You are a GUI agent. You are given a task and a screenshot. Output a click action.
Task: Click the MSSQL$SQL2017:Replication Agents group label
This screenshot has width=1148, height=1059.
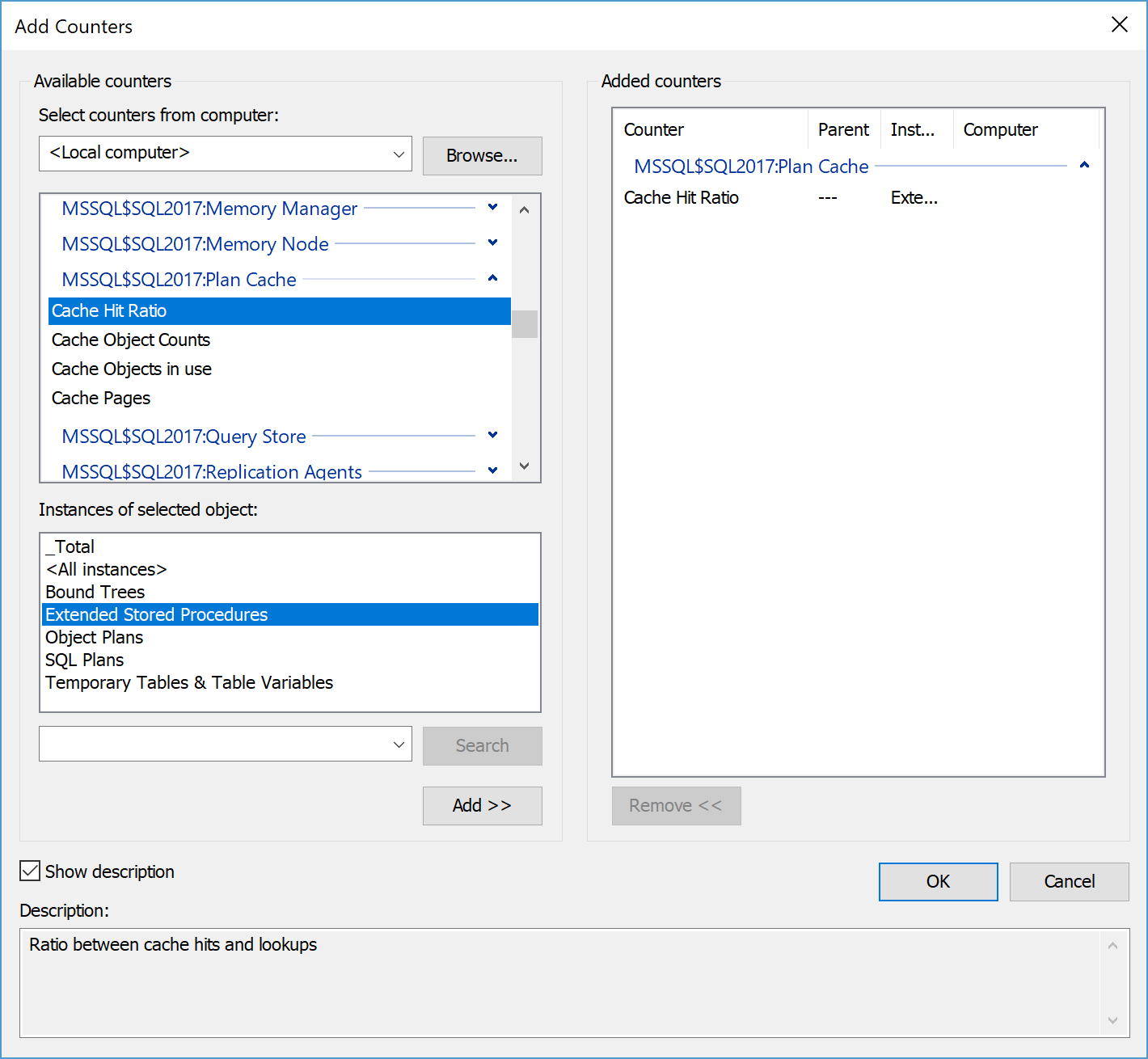pyautogui.click(x=212, y=472)
